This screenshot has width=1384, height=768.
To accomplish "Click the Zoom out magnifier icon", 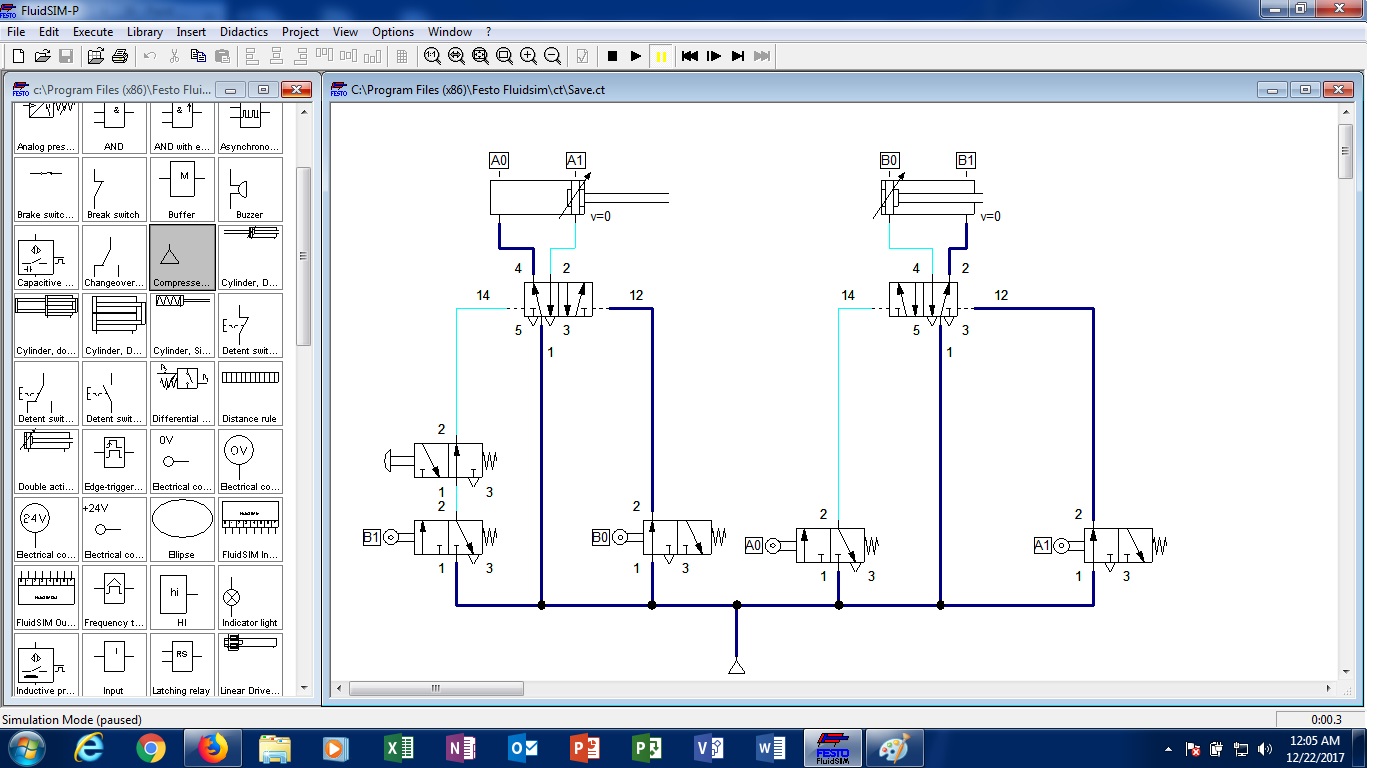I will pos(552,56).
